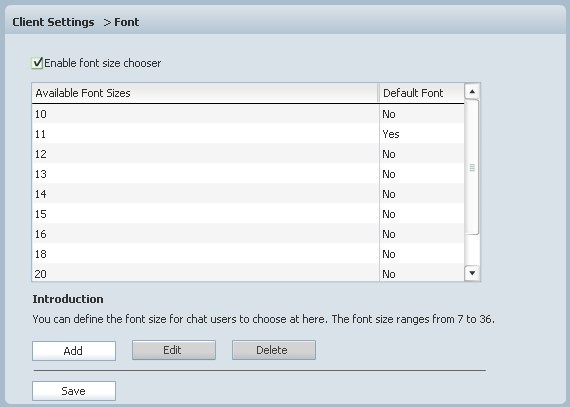Save the font settings
This screenshot has width=570, height=407.
(x=74, y=391)
